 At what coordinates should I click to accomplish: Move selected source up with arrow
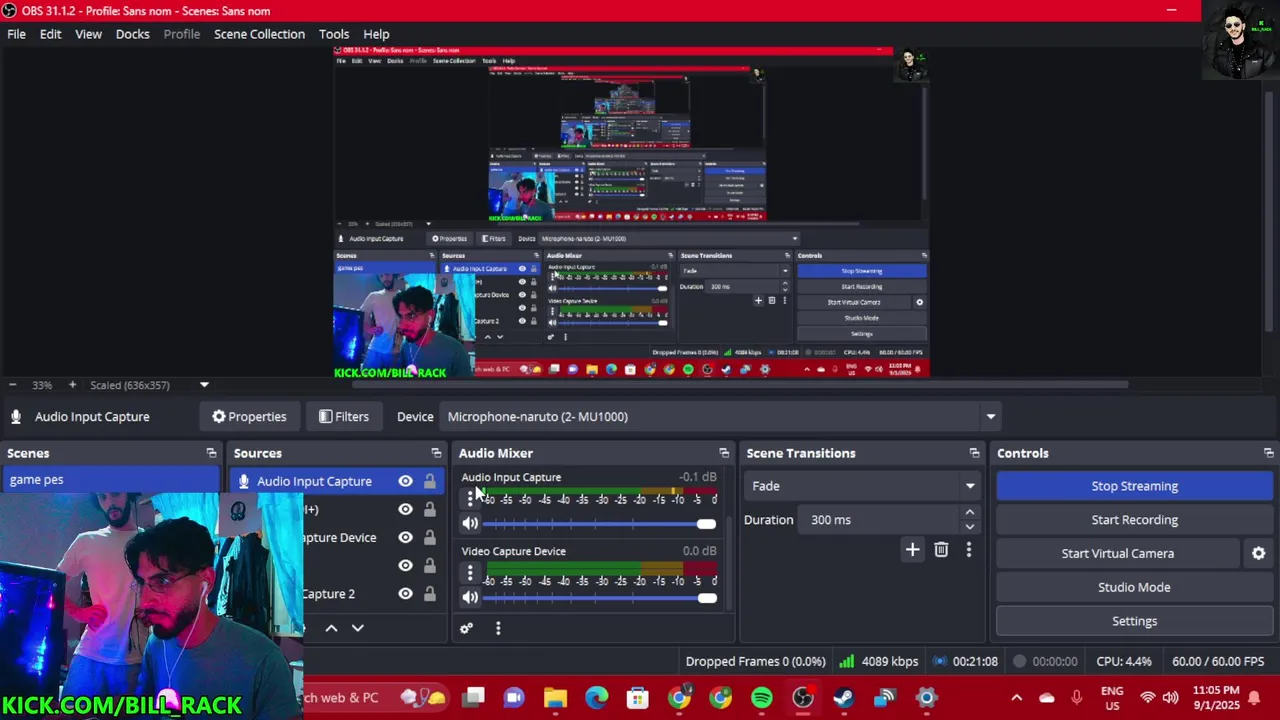[331, 628]
